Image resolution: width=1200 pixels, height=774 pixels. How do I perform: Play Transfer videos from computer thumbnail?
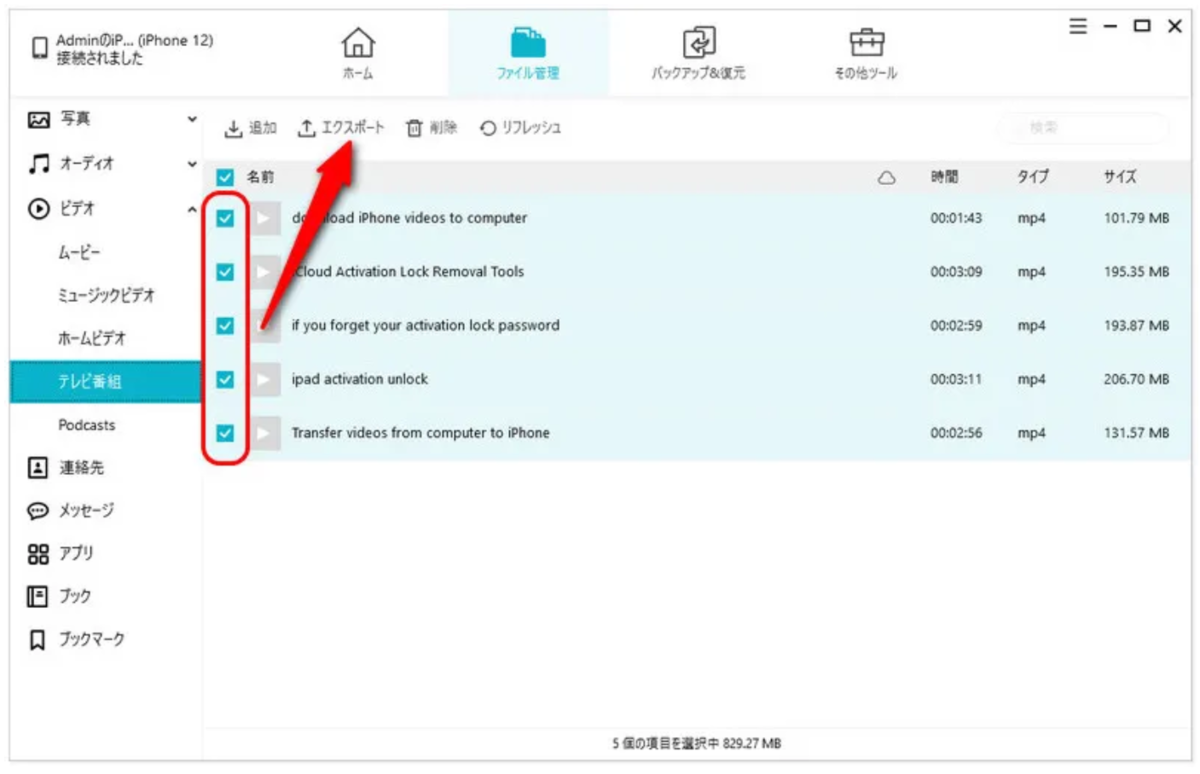click(x=265, y=433)
